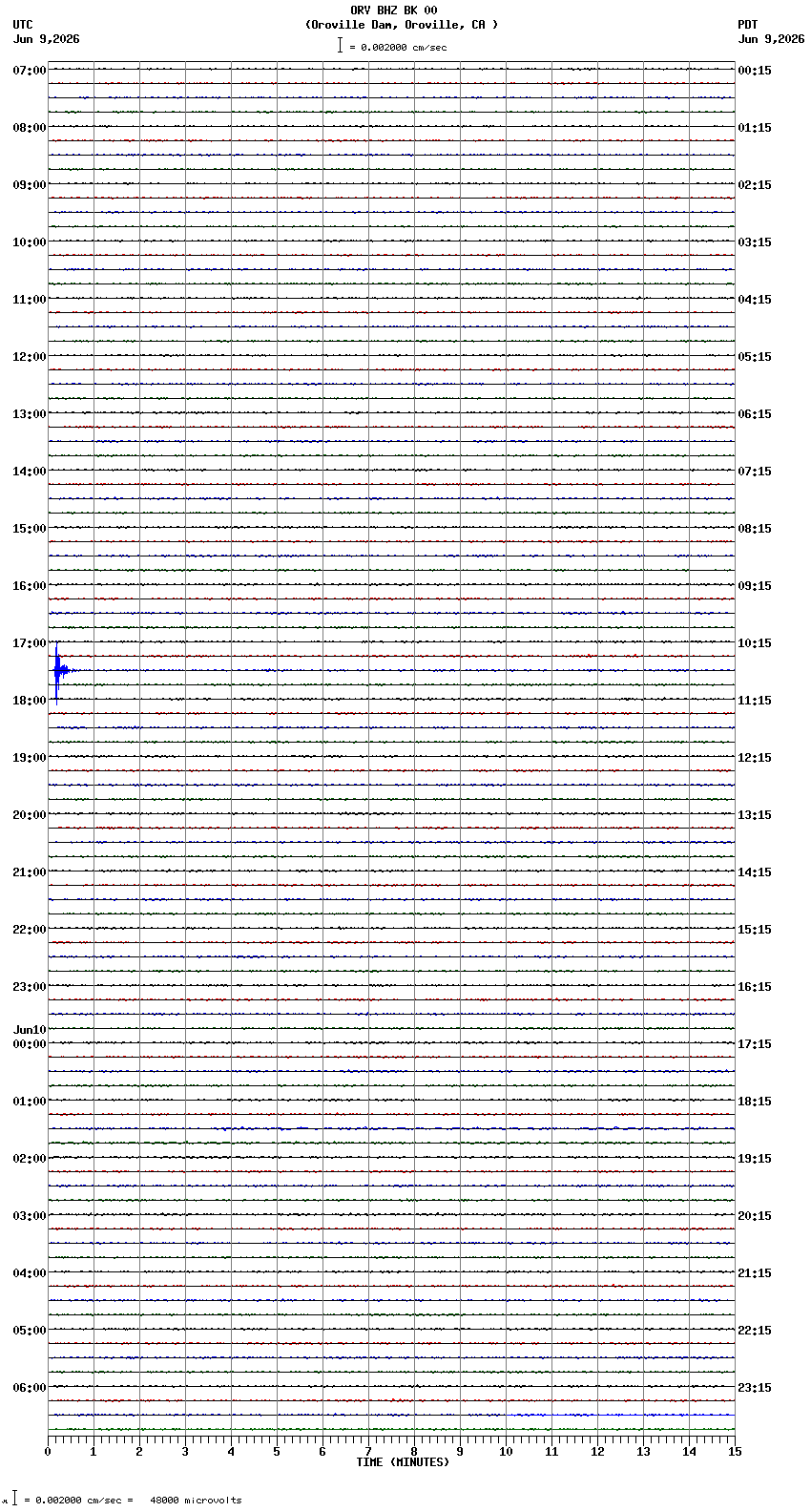This screenshot has width=811, height=1512.
Task: Click the '02:00' UTC time label
Action: 30,1159
